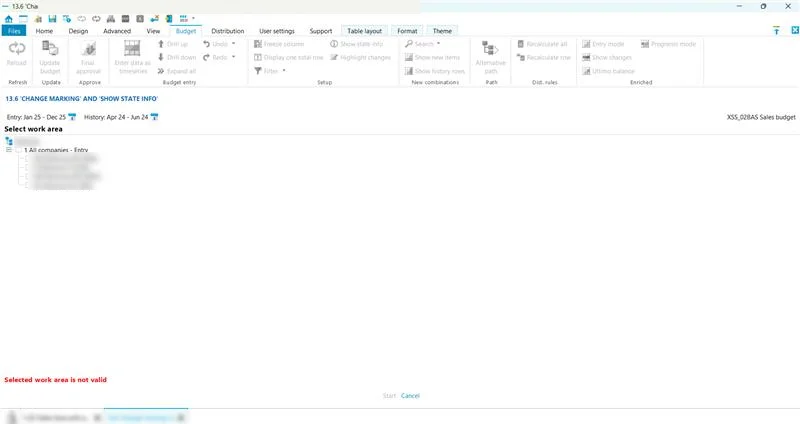Toggle Prognosis mode in Enriched group
Screen dimensions: 800x424
(668, 44)
